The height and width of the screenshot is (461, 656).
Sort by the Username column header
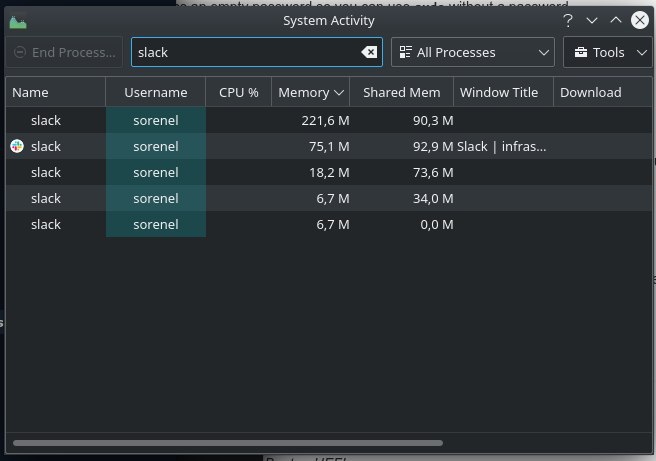click(x=156, y=92)
